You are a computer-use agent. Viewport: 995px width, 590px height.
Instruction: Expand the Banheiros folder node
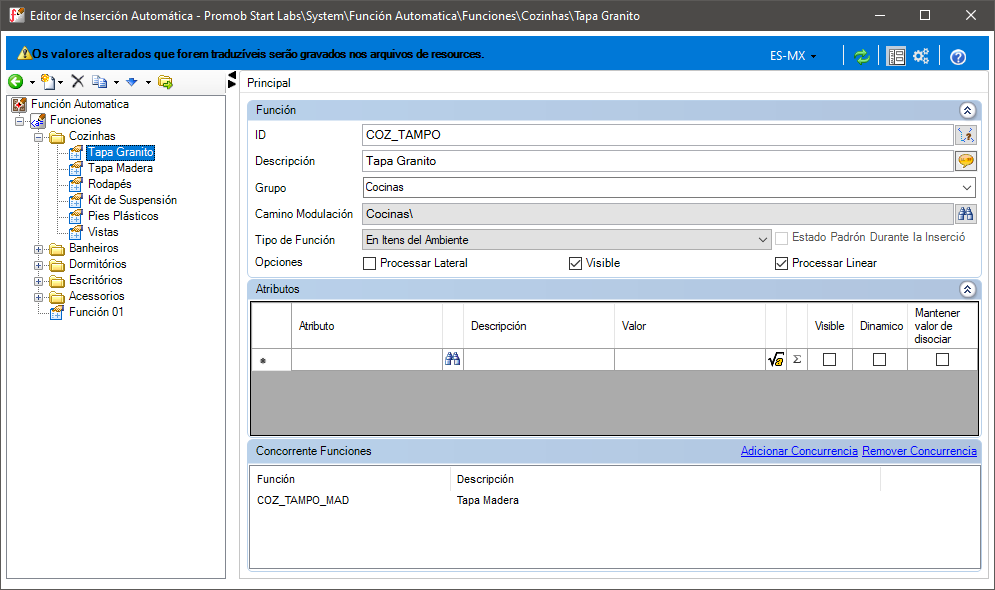pyautogui.click(x=39, y=249)
